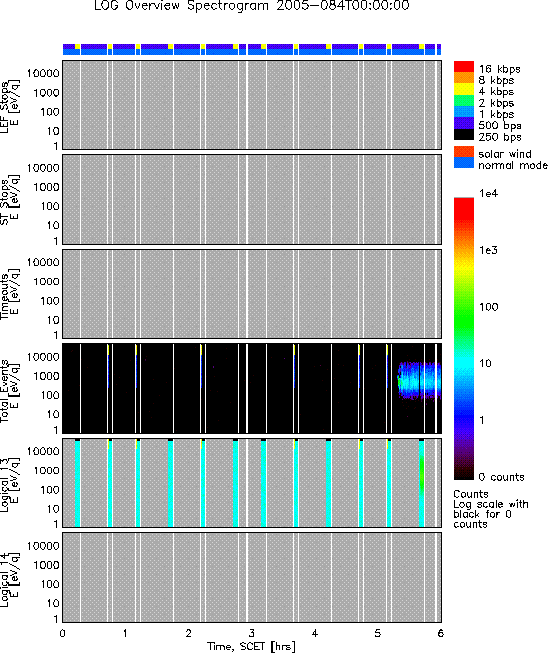Click the time axis tick label 0
This screenshot has width=548, height=653.
coord(62,633)
